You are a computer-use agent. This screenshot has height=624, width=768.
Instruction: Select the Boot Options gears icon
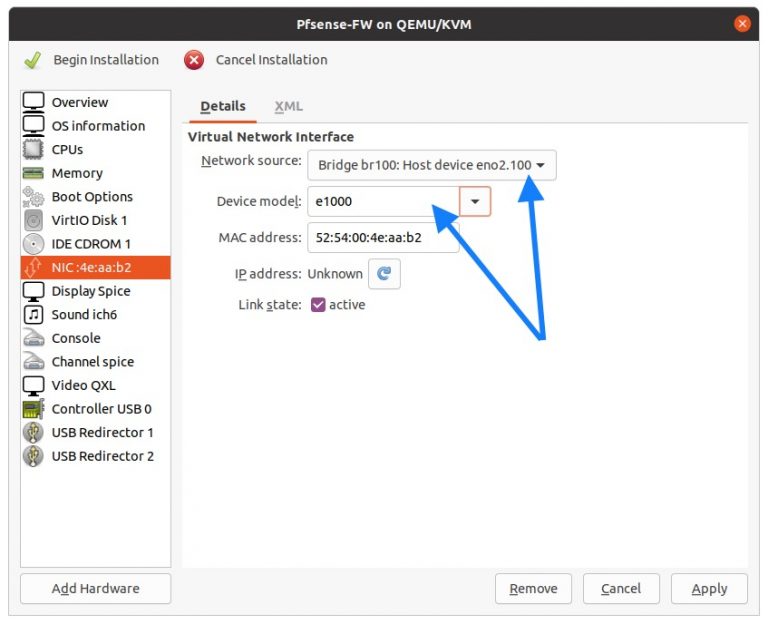click(33, 196)
